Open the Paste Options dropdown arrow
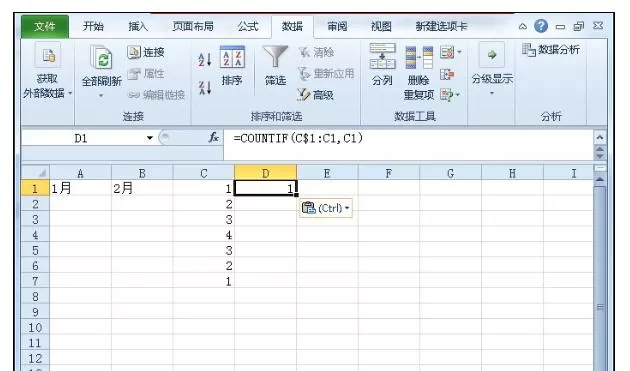Image resolution: width=630 pixels, height=371 pixels. pyautogui.click(x=347, y=208)
